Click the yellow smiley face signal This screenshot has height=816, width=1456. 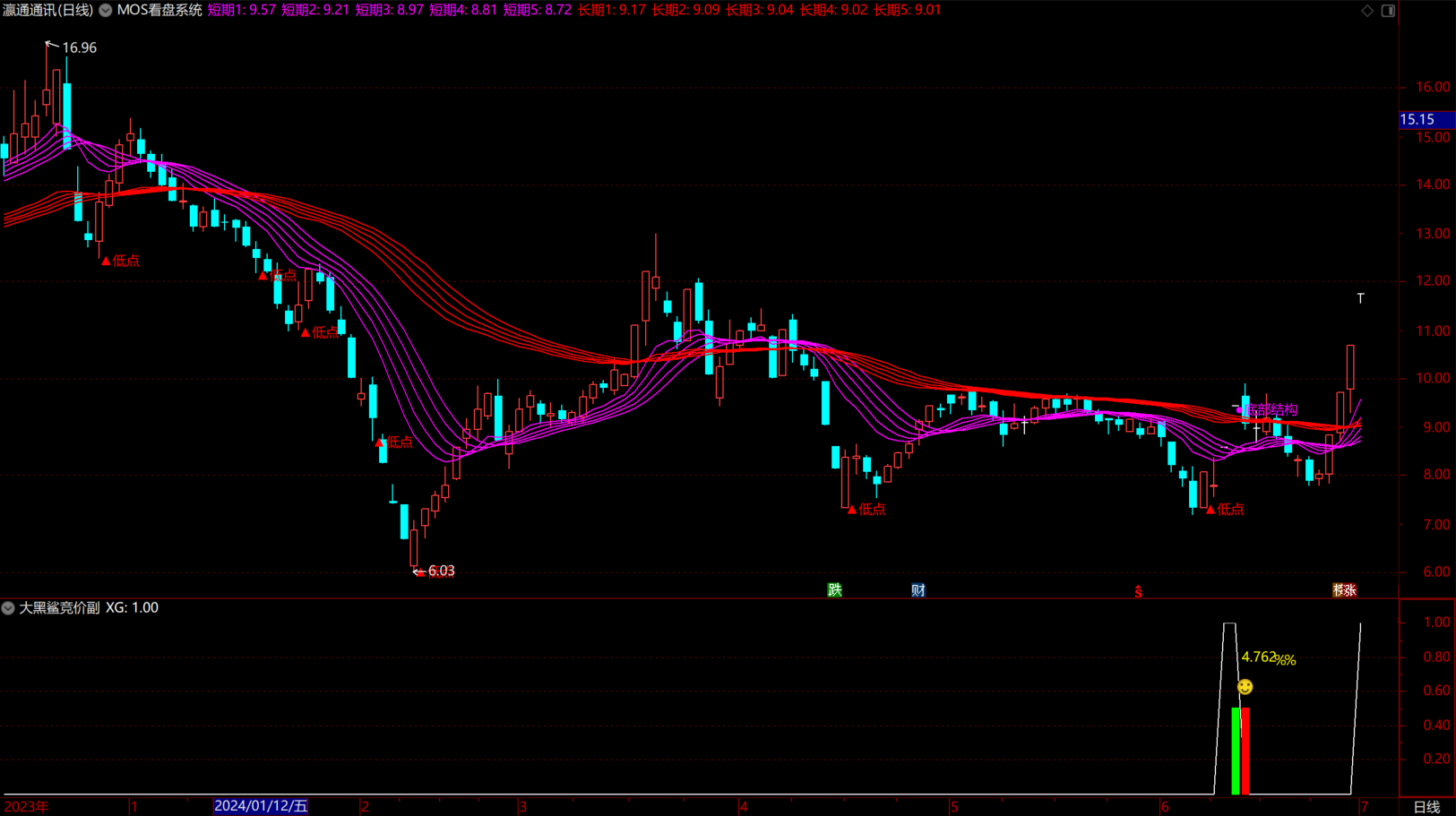pos(1245,687)
